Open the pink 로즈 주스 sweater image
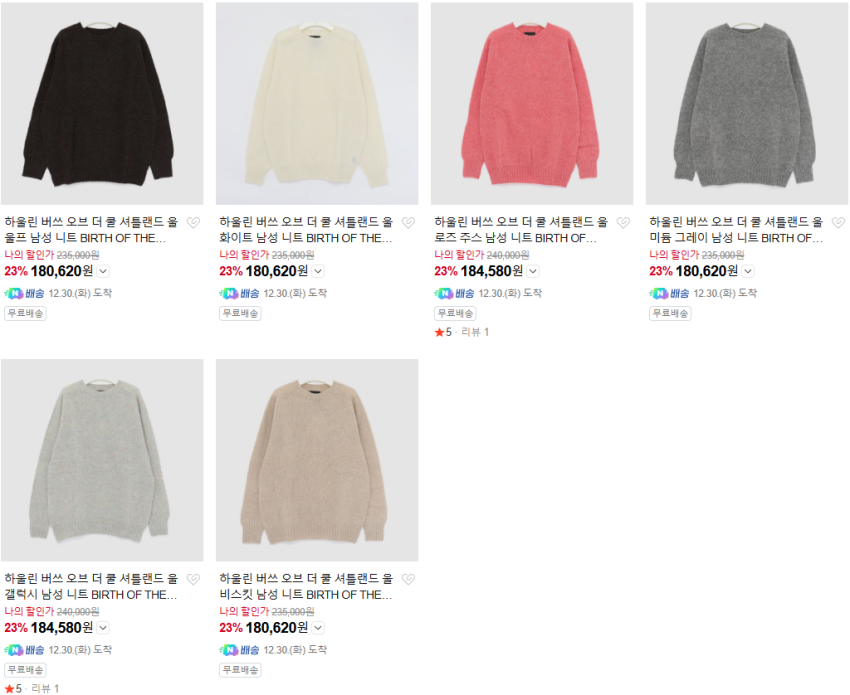The width and height of the screenshot is (850, 695). tap(532, 104)
